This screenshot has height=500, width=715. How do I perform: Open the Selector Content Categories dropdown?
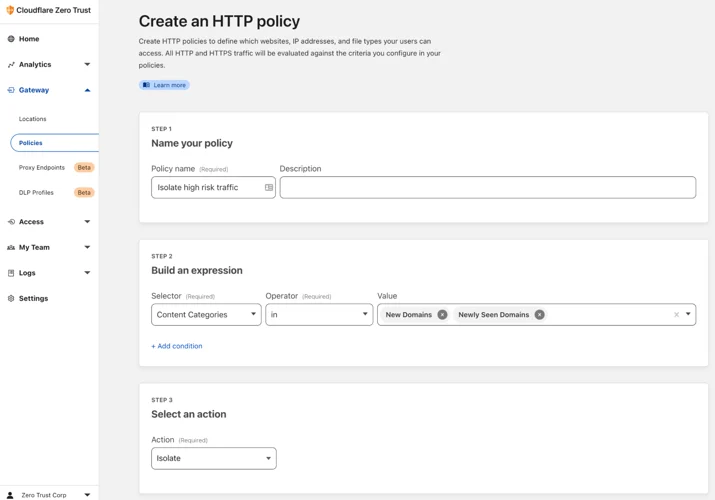coord(206,314)
